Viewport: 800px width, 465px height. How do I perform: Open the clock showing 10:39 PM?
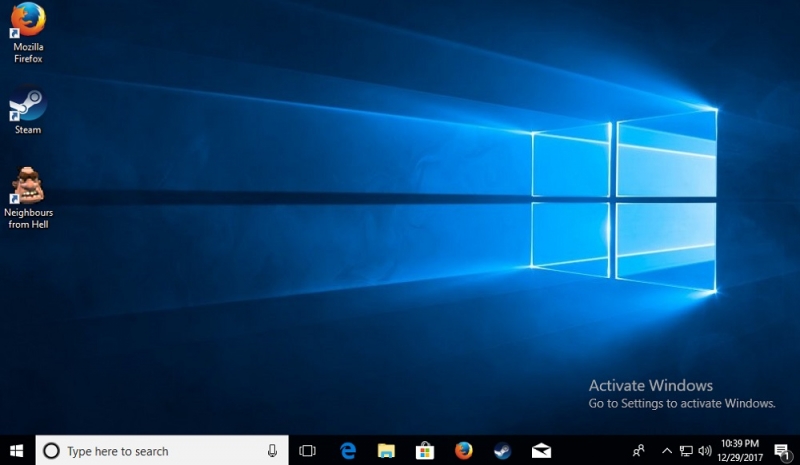[x=740, y=450]
